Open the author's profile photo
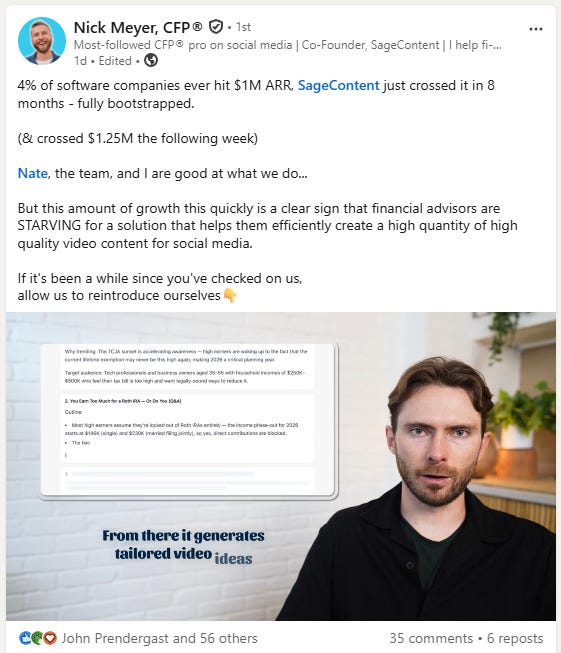 click(x=42, y=41)
